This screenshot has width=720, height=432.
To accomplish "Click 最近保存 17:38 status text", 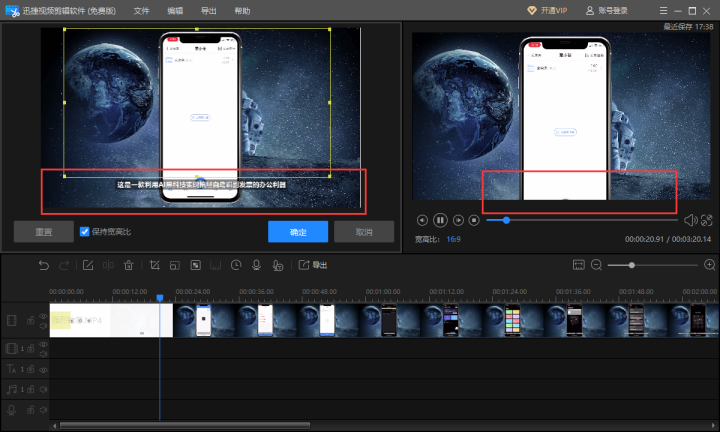I will [688, 27].
